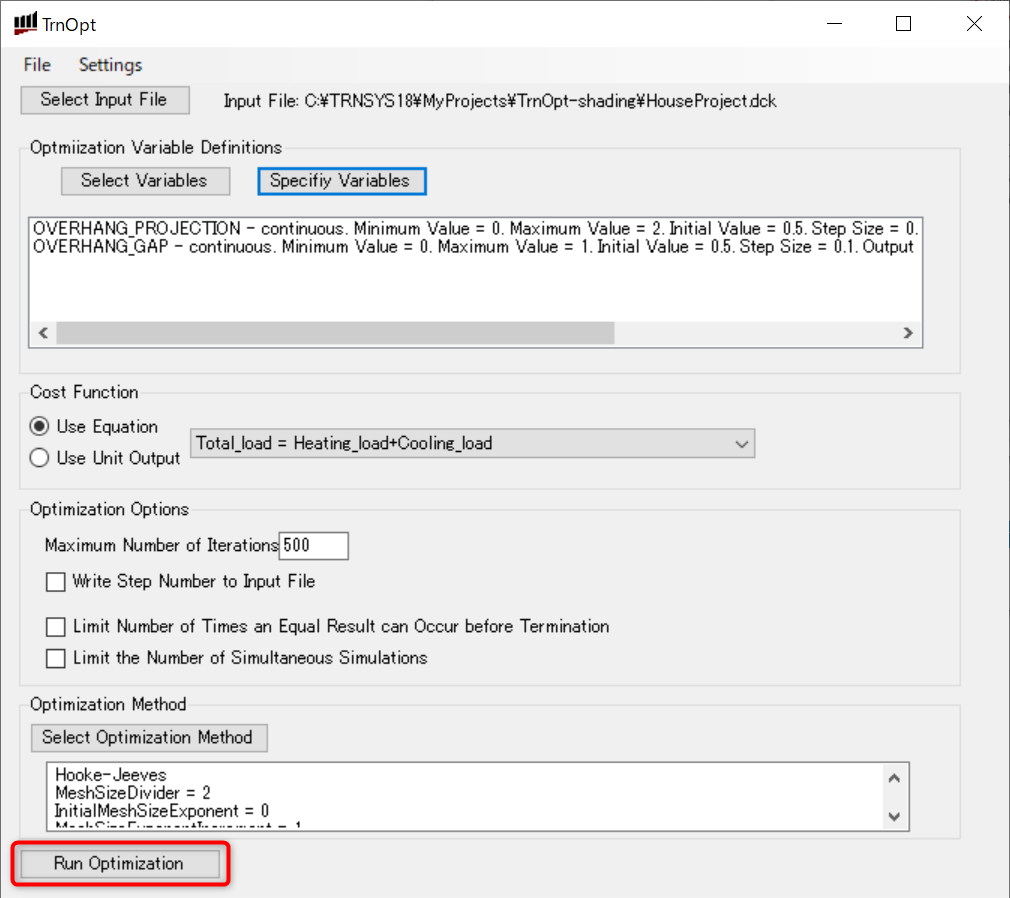Choose the Use Equation radio button
Image resolution: width=1010 pixels, height=898 pixels.
[x=40, y=427]
